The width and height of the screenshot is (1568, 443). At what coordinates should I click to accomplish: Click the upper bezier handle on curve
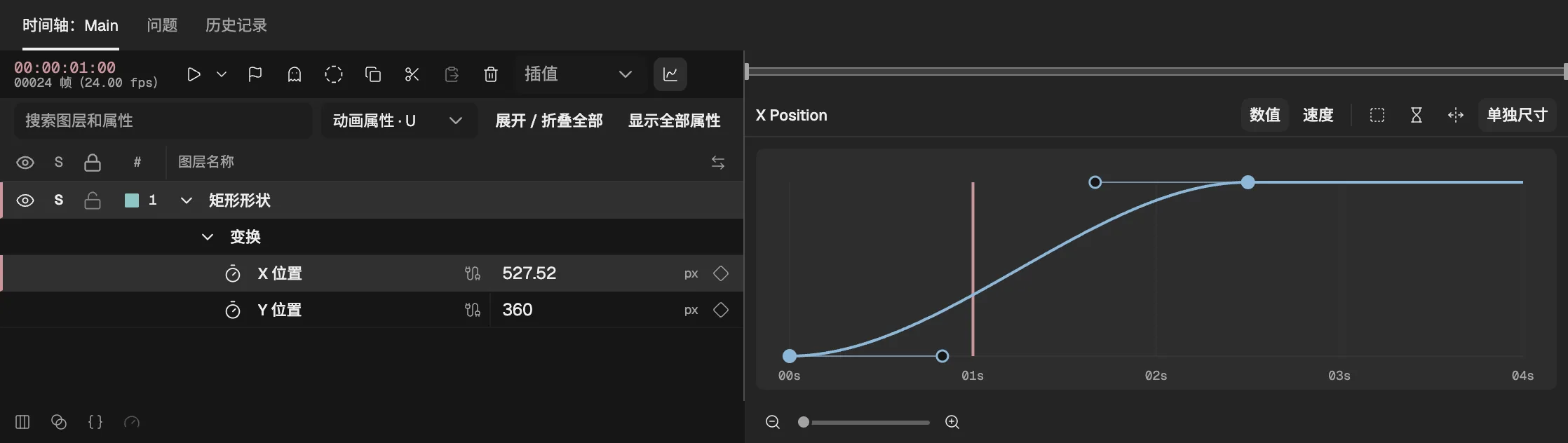tap(1095, 182)
